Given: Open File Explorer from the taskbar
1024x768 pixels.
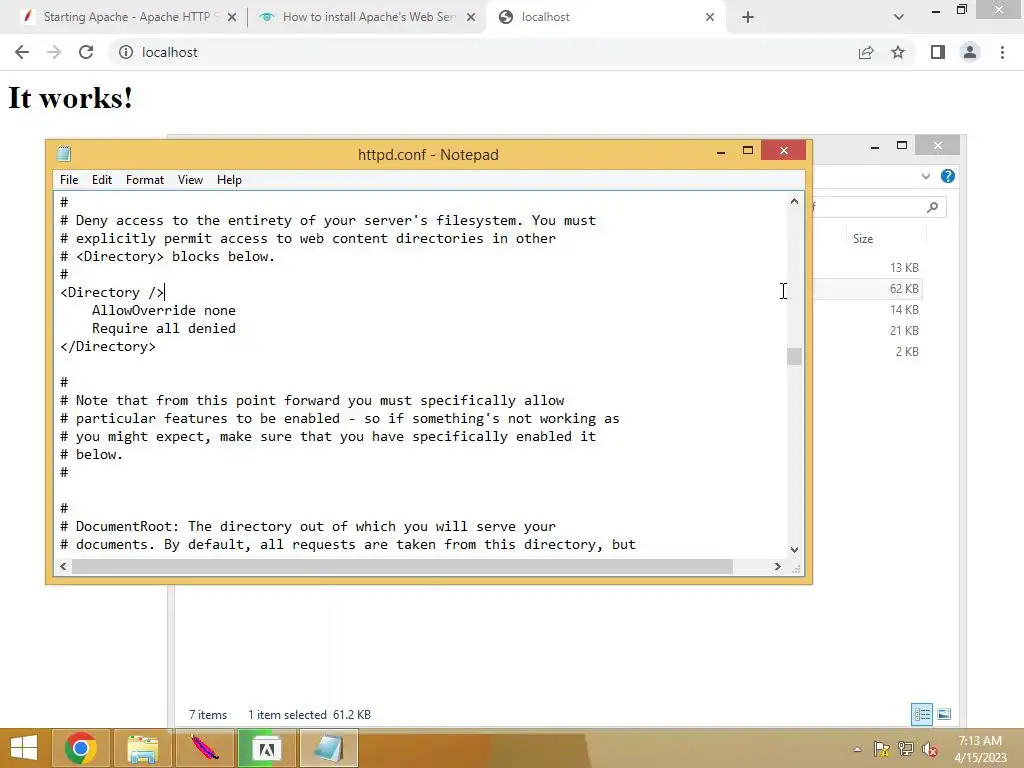Looking at the screenshot, I should (142, 748).
